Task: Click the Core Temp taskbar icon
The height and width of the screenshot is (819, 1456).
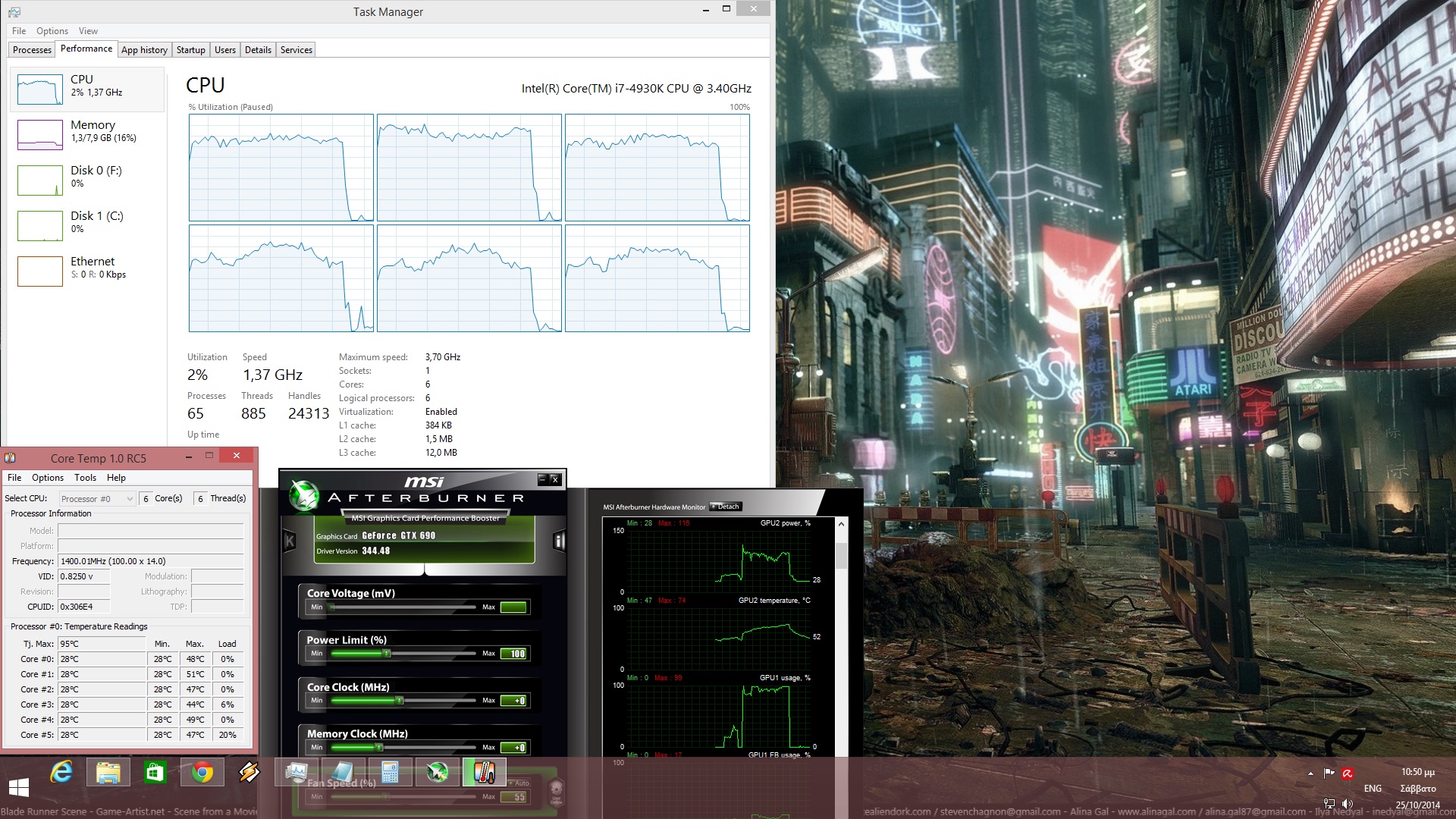Action: click(x=484, y=773)
